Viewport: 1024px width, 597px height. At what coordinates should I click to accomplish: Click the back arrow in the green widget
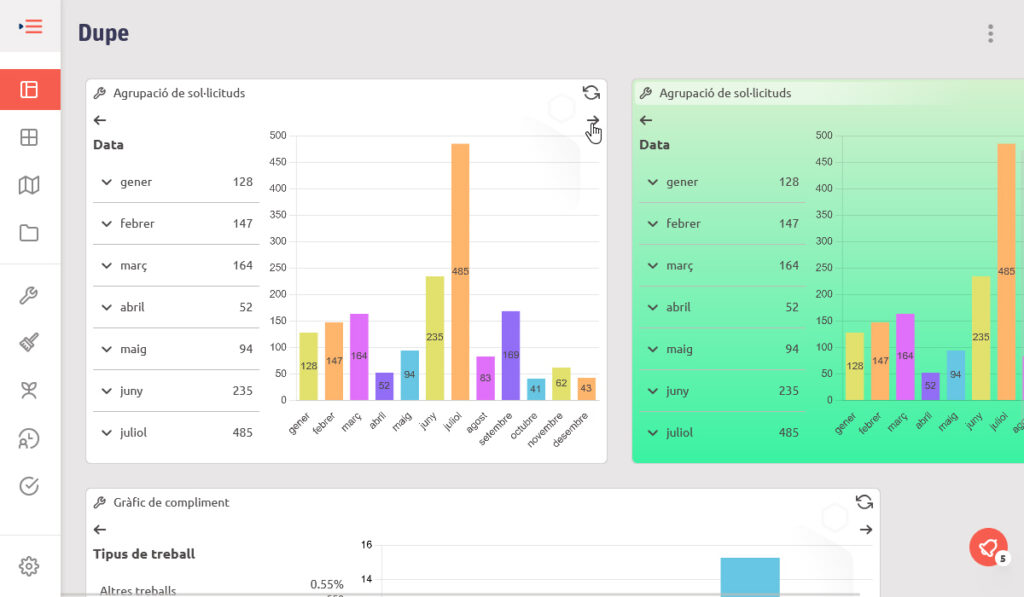coord(646,120)
